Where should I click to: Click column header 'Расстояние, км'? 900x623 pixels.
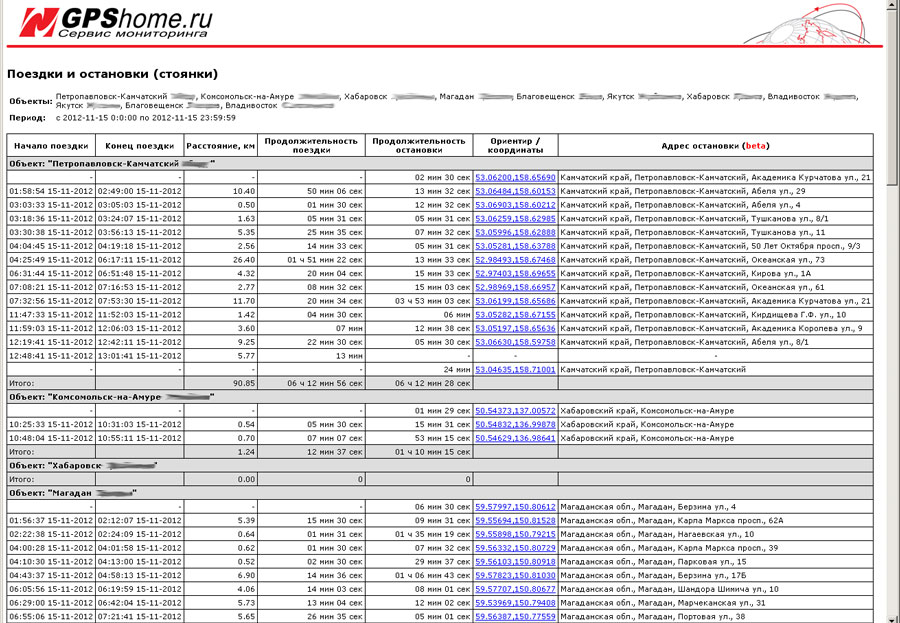[x=220, y=146]
